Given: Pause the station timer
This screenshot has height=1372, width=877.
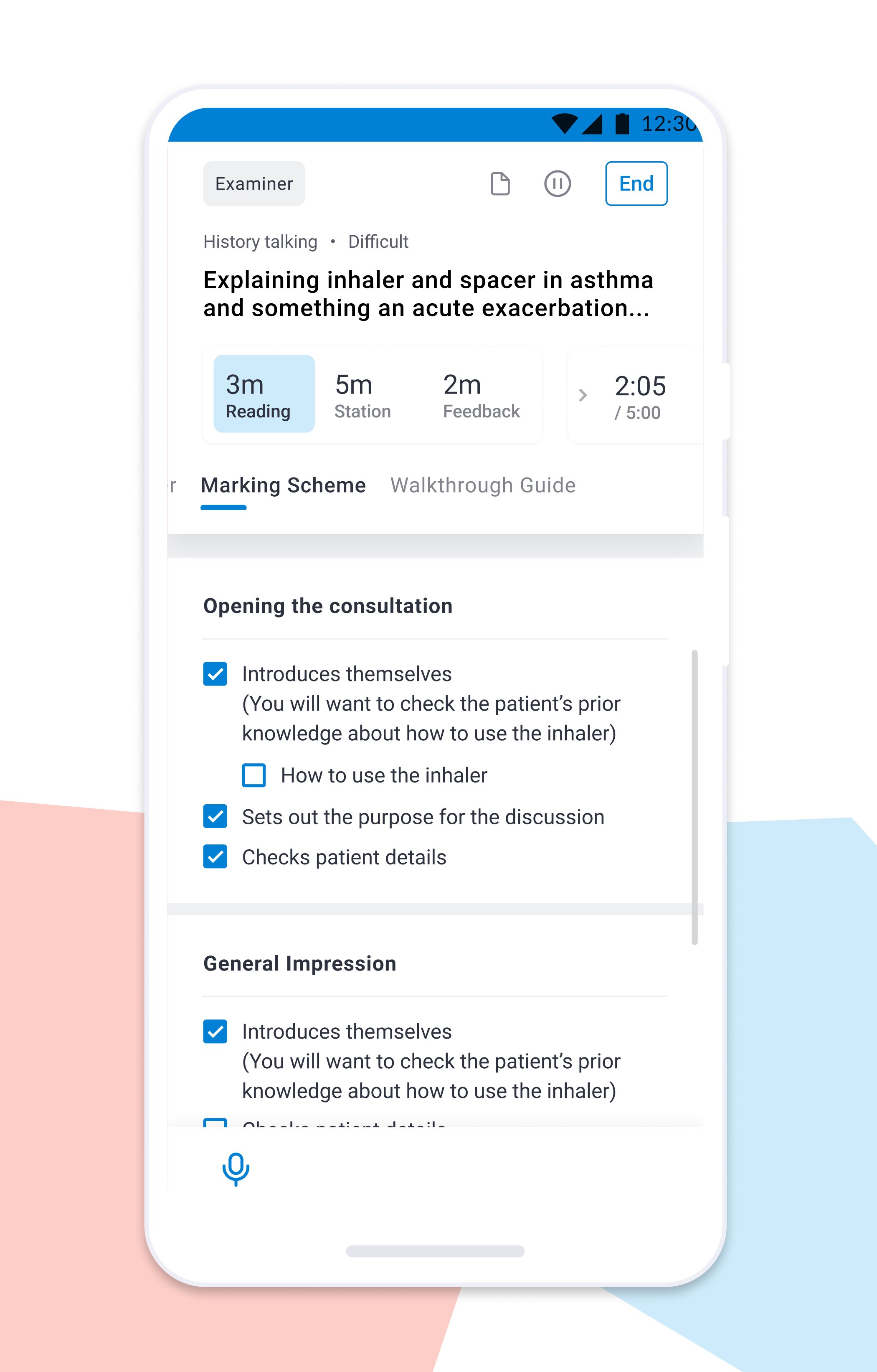Looking at the screenshot, I should 557,183.
